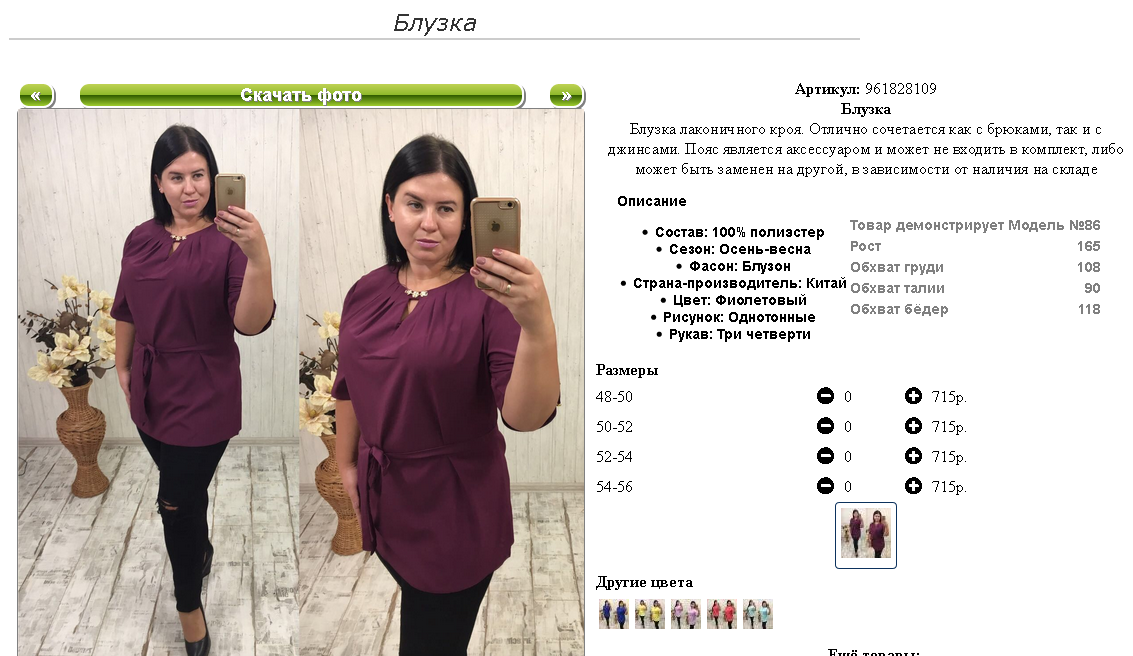
Task: Decrease quantity for size 48-50
Action: point(825,396)
